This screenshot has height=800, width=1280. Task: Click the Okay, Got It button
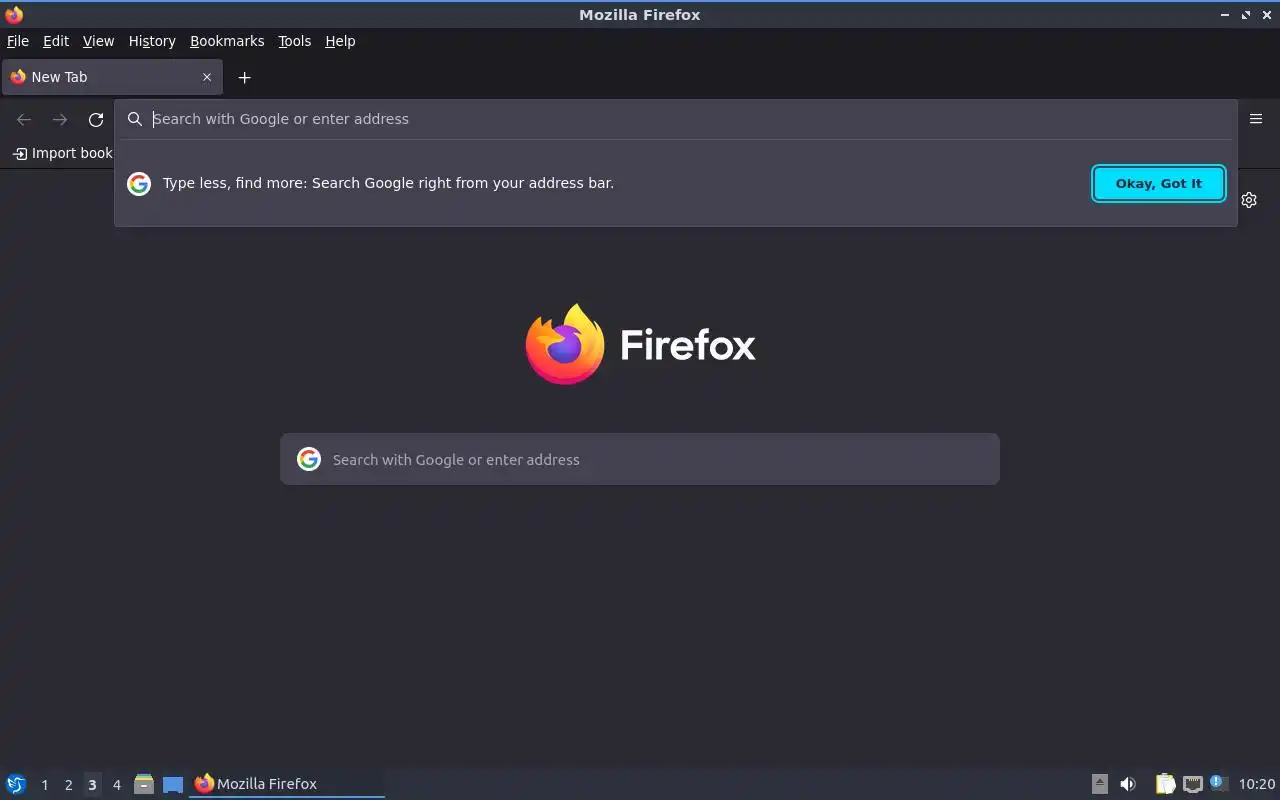[x=1159, y=183]
